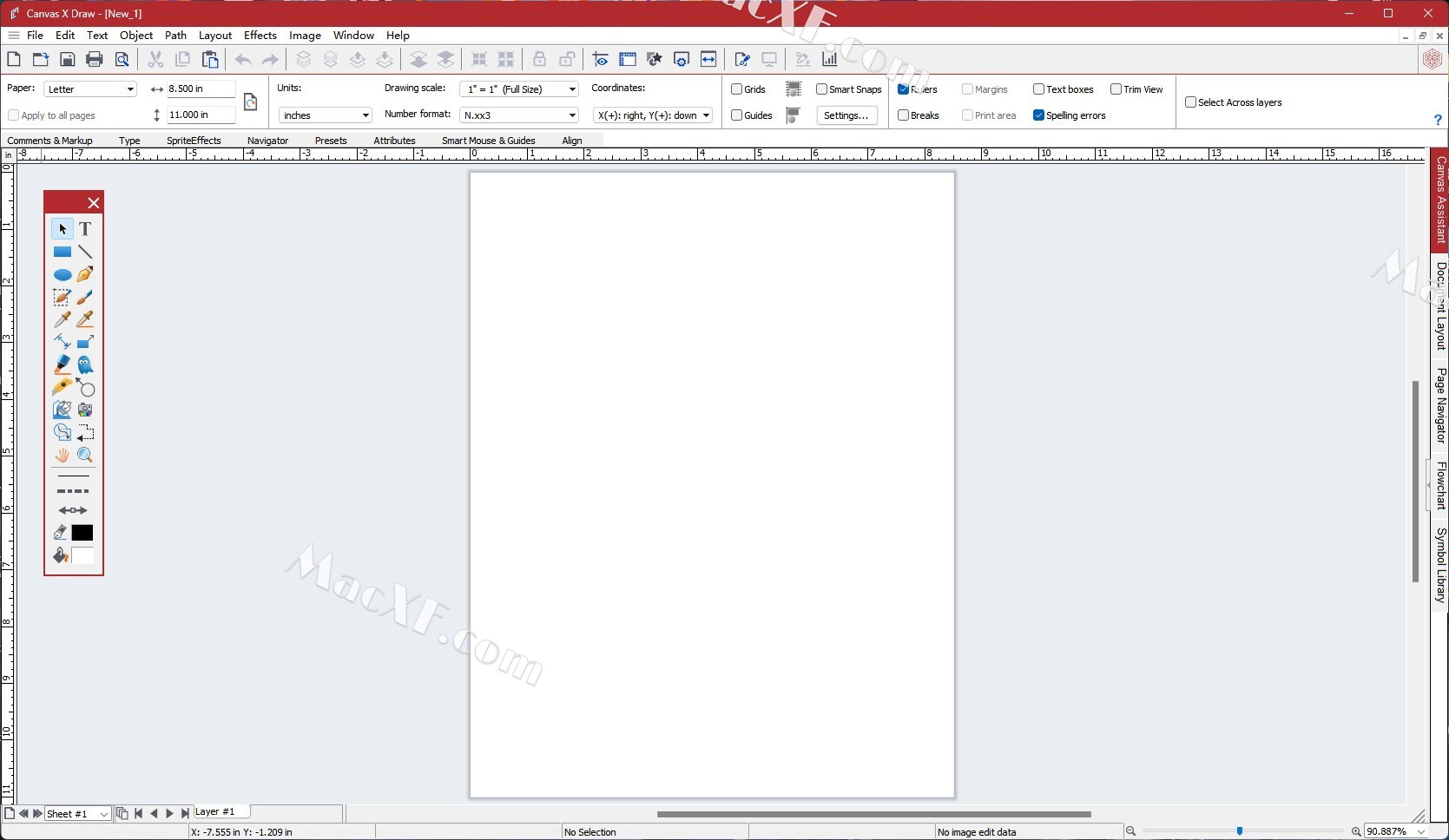Image resolution: width=1449 pixels, height=840 pixels.
Task: Open the Canvas Assistant side panel
Action: click(1440, 199)
